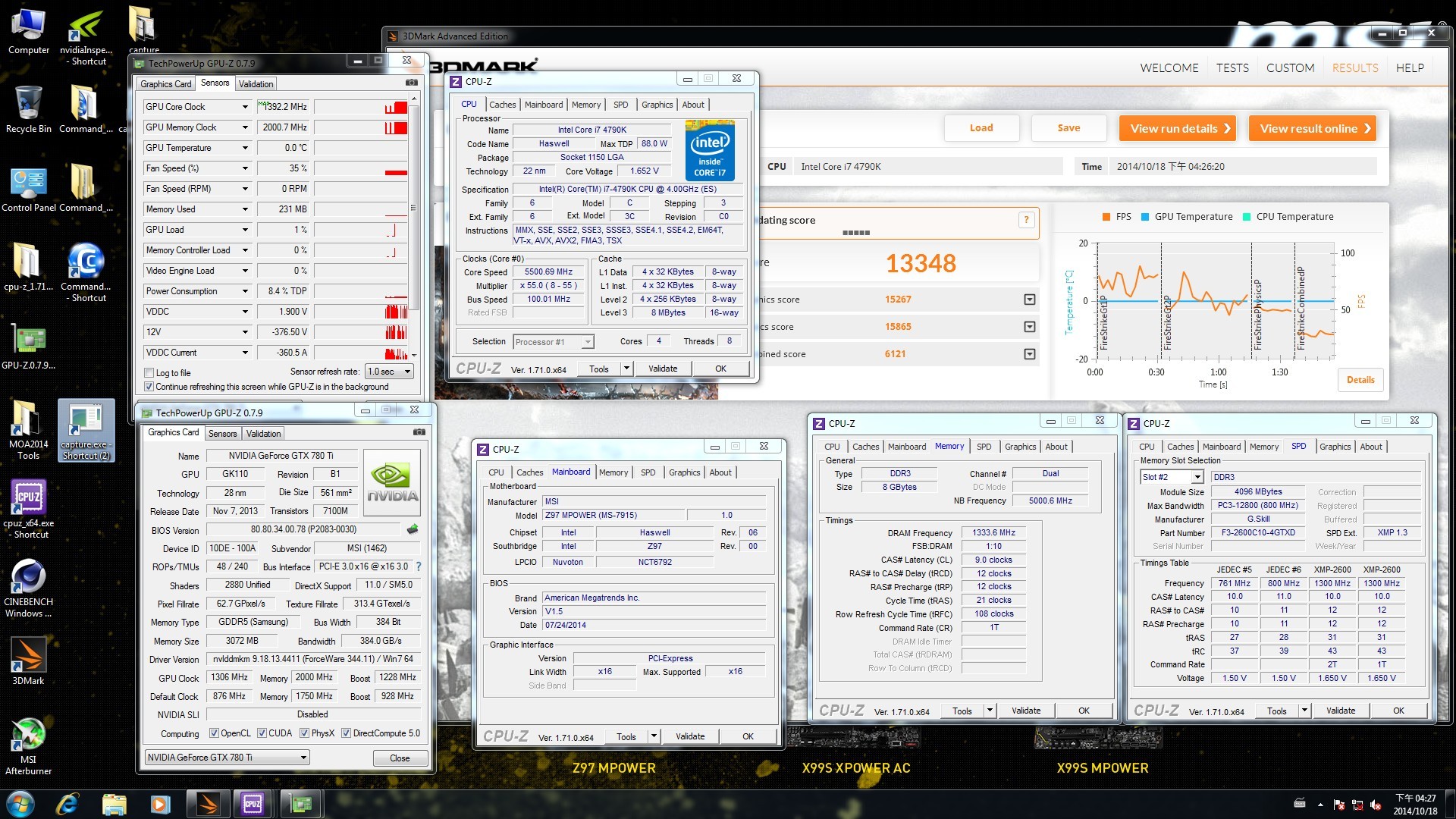
Task: Click the FPS orange legend swatch
Action: [x=1106, y=217]
